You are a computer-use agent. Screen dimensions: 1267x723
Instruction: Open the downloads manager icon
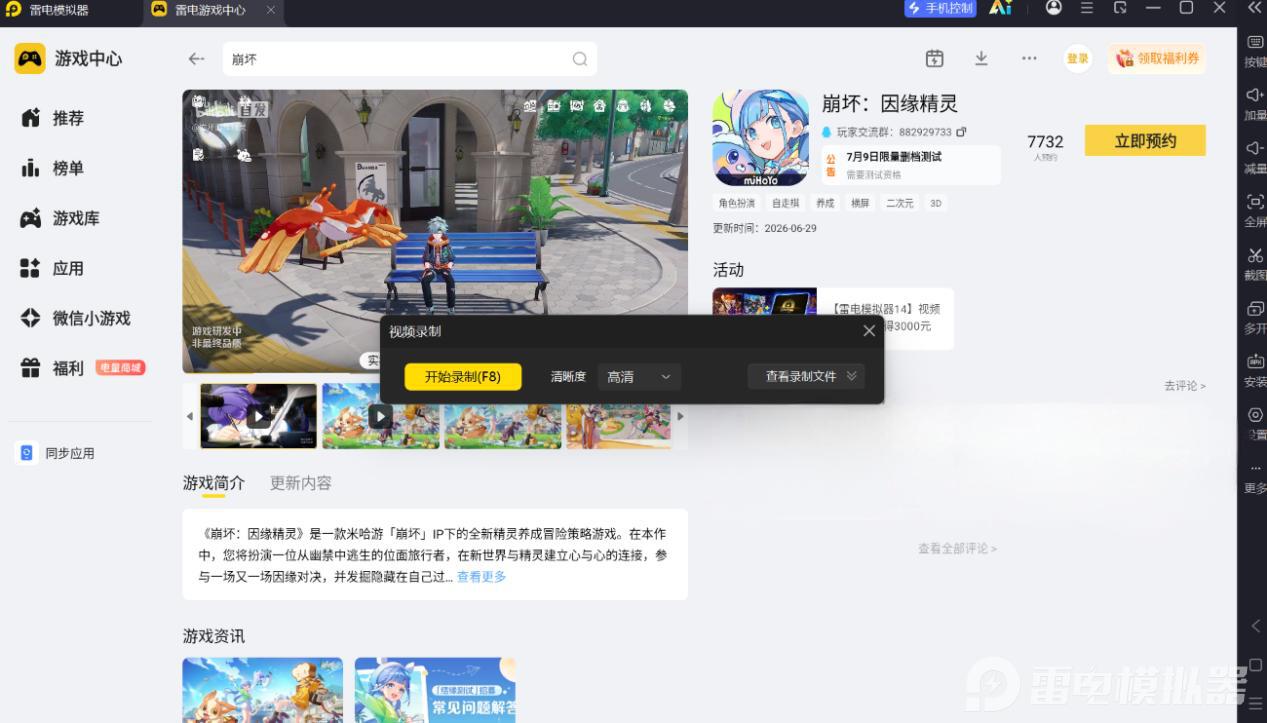tap(981, 58)
